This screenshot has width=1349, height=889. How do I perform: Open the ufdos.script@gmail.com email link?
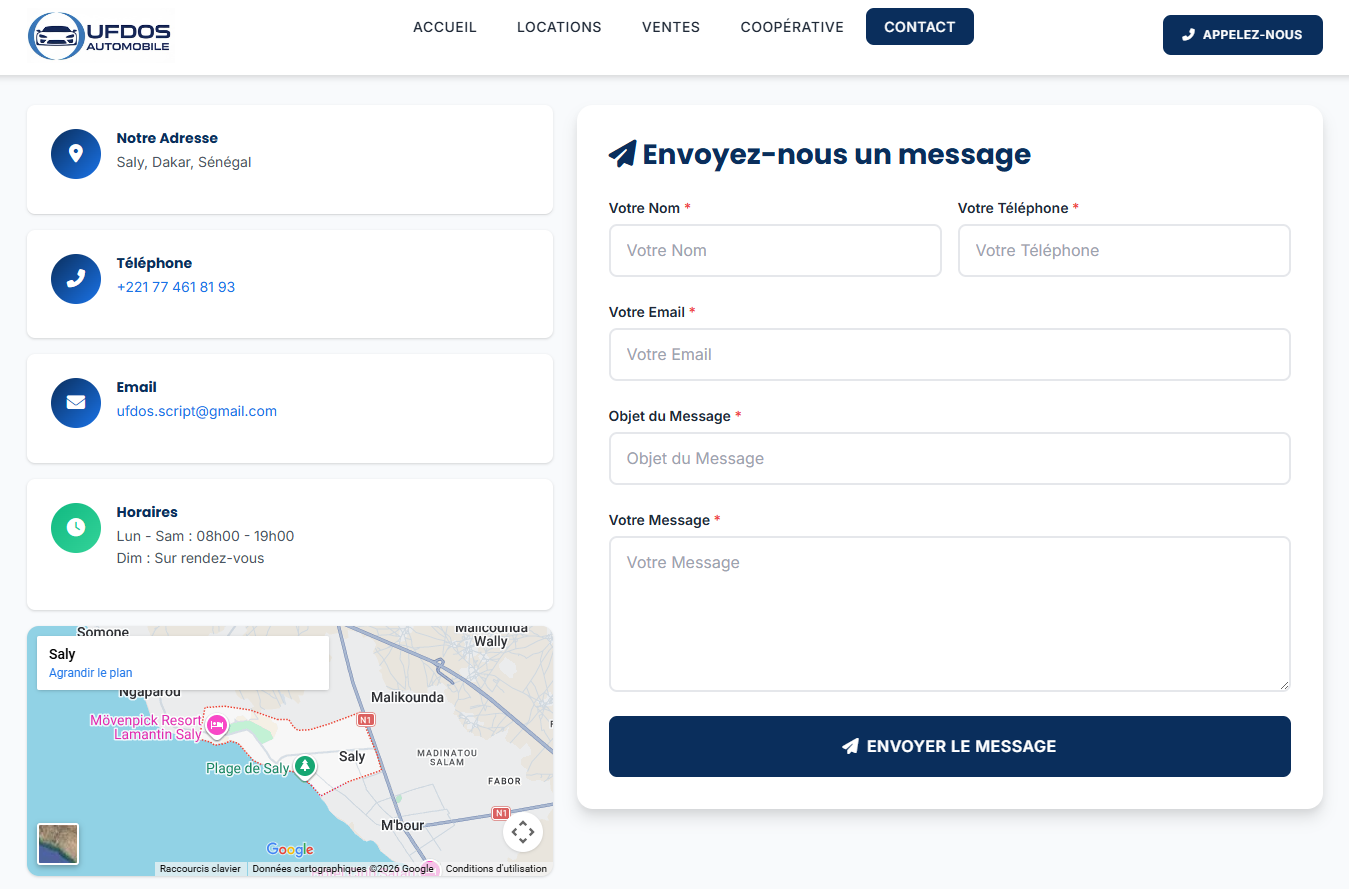(197, 411)
